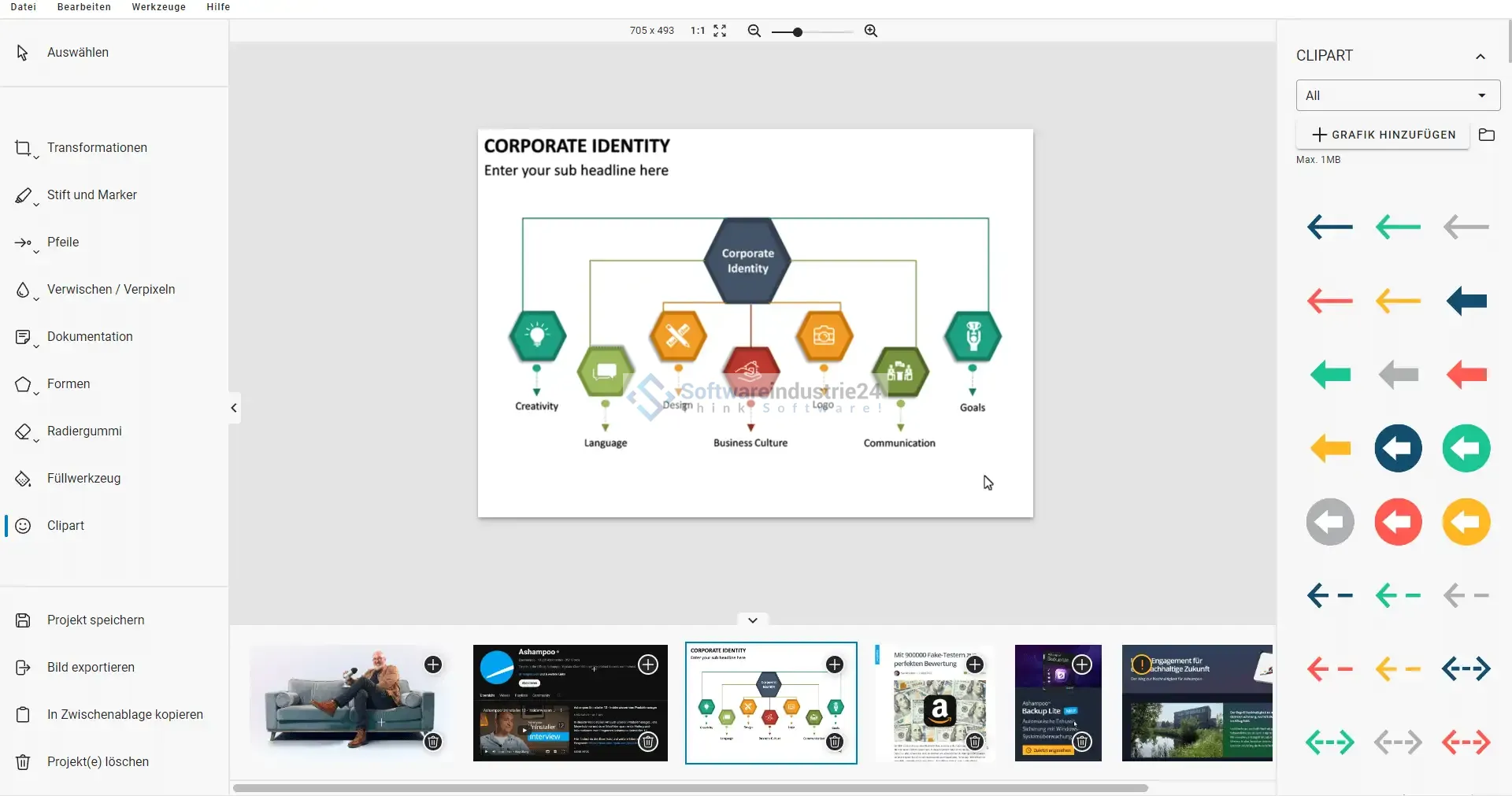Open the All clipart category dropdown

tap(1398, 95)
